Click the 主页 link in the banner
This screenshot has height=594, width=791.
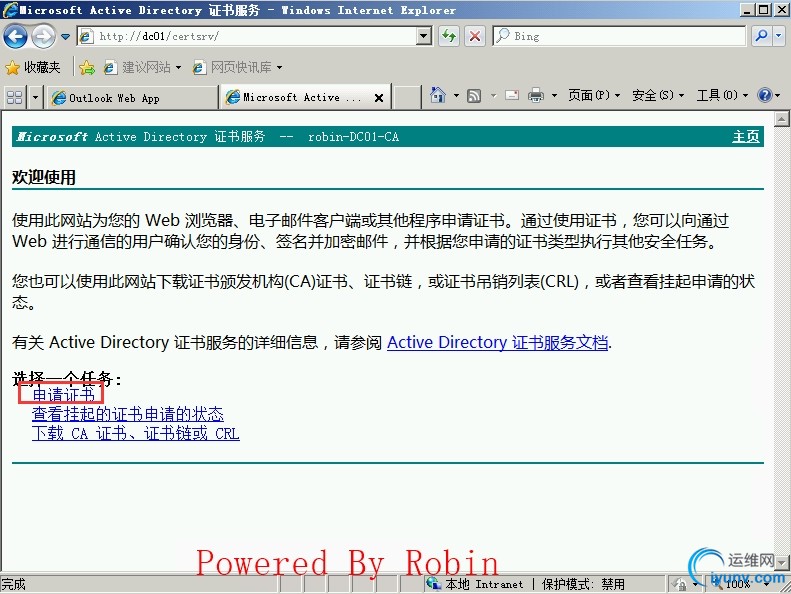(746, 136)
